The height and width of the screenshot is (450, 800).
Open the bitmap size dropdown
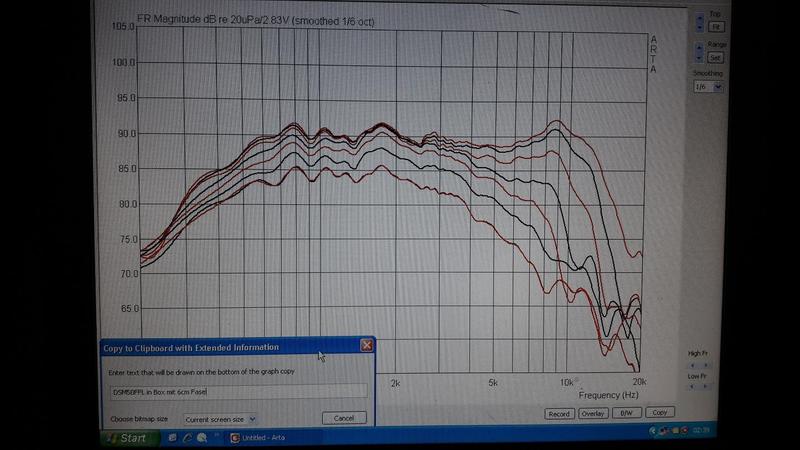pos(219,419)
